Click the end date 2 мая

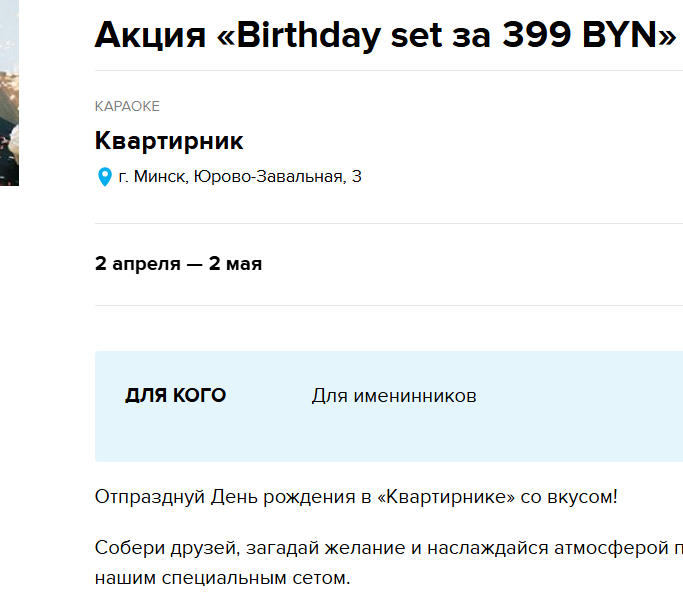(x=235, y=264)
